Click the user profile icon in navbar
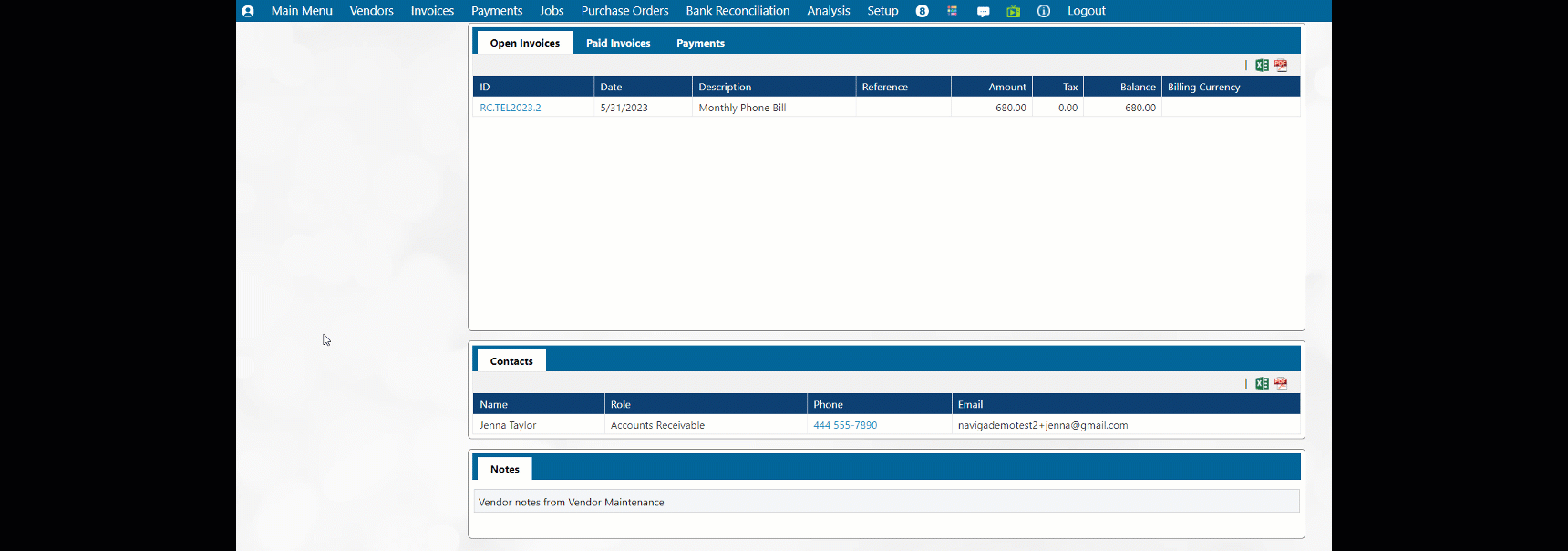This screenshot has height=551, width=1568. (x=248, y=11)
